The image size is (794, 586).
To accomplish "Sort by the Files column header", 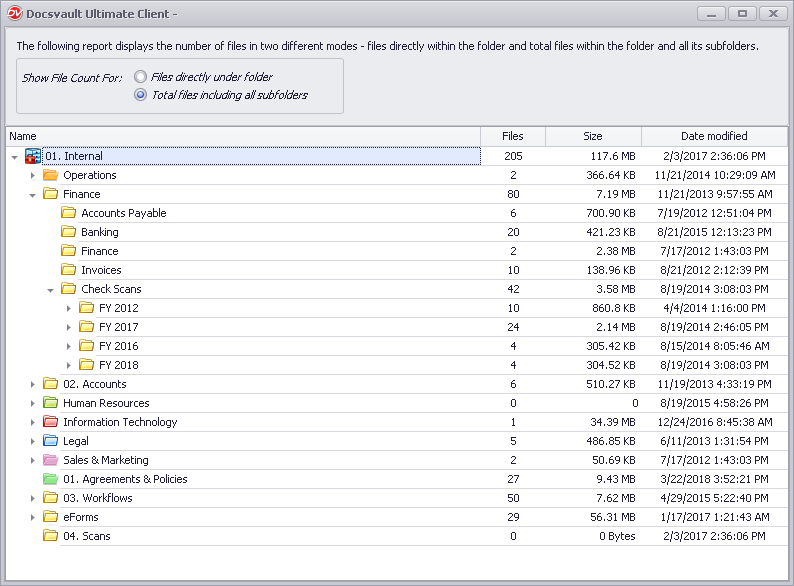I will point(512,136).
